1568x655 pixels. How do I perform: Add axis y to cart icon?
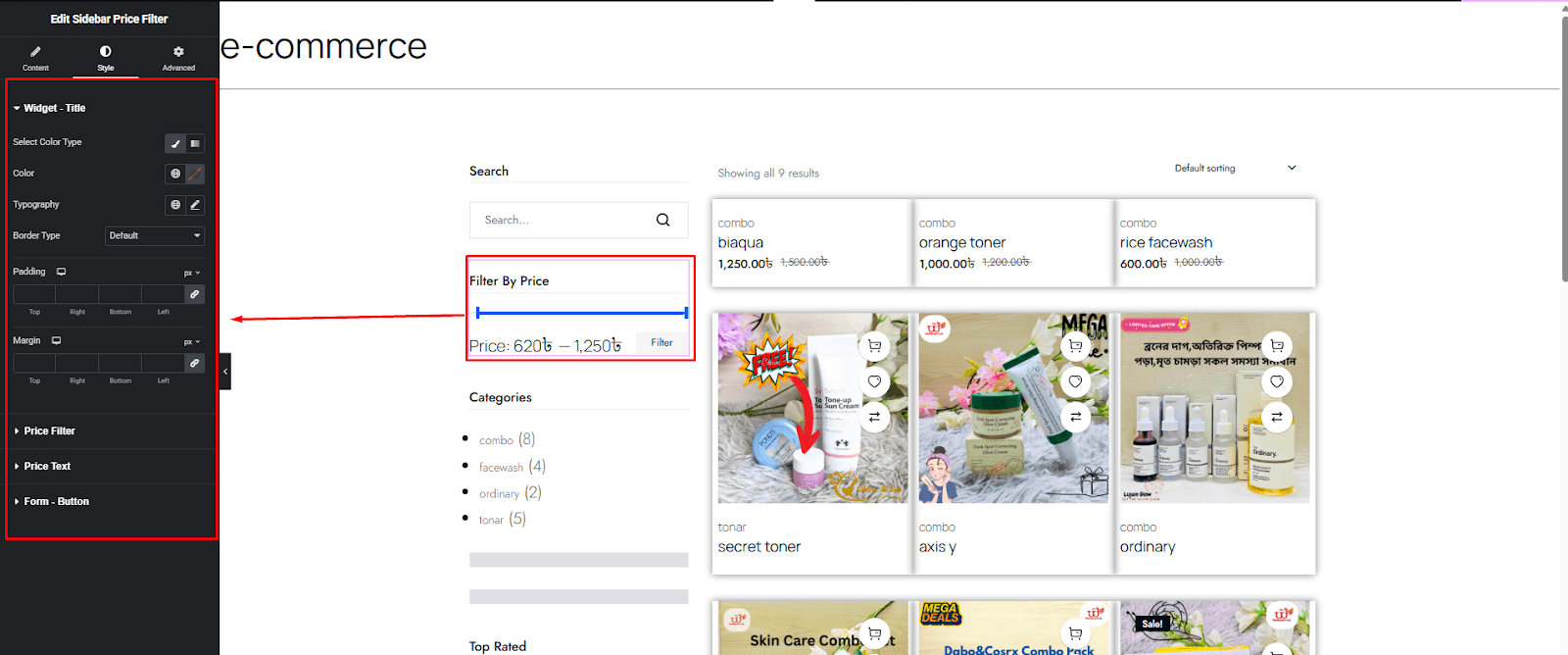(x=1075, y=346)
